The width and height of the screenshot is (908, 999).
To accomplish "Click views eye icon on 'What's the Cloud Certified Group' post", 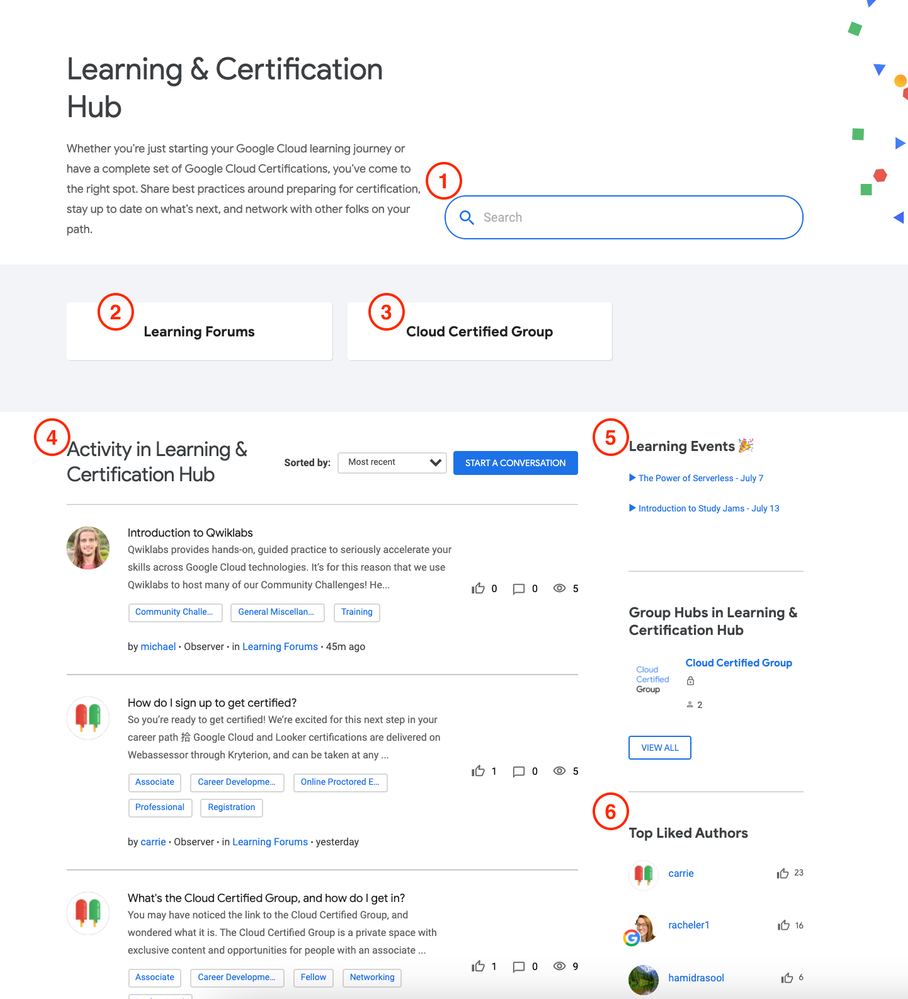I will pos(559,966).
